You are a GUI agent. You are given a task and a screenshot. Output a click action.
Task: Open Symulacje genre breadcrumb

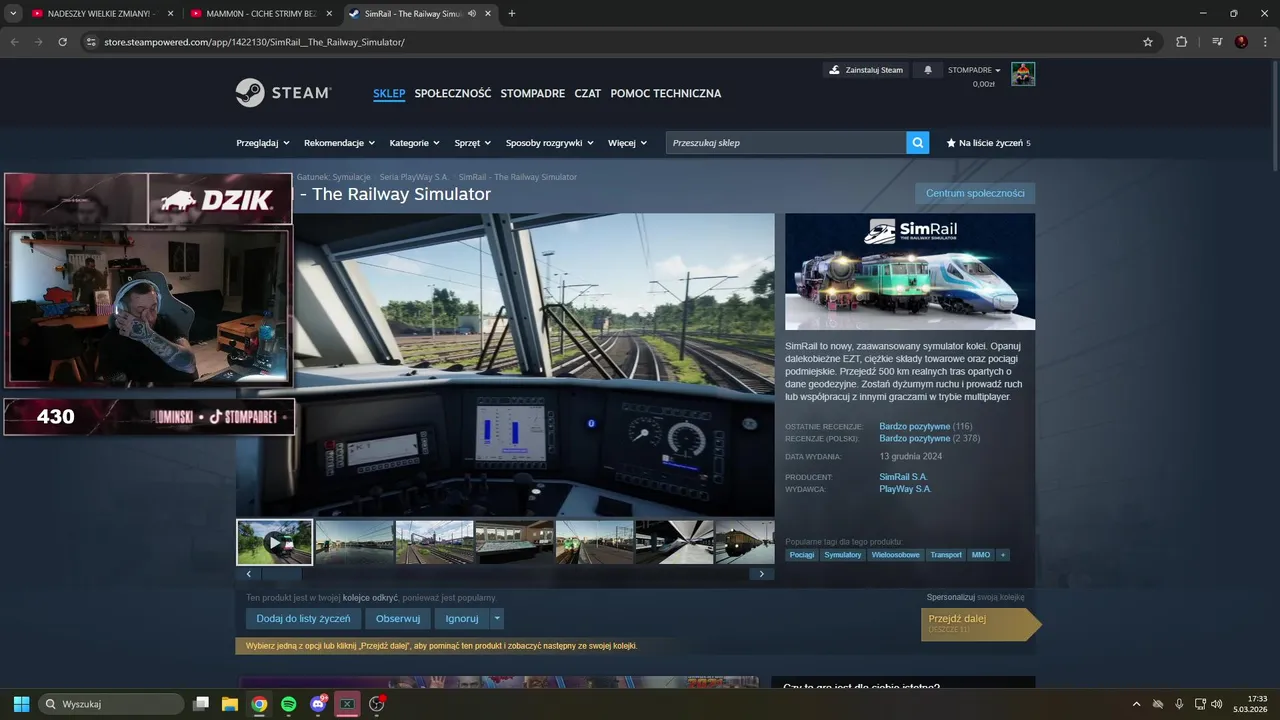[351, 177]
